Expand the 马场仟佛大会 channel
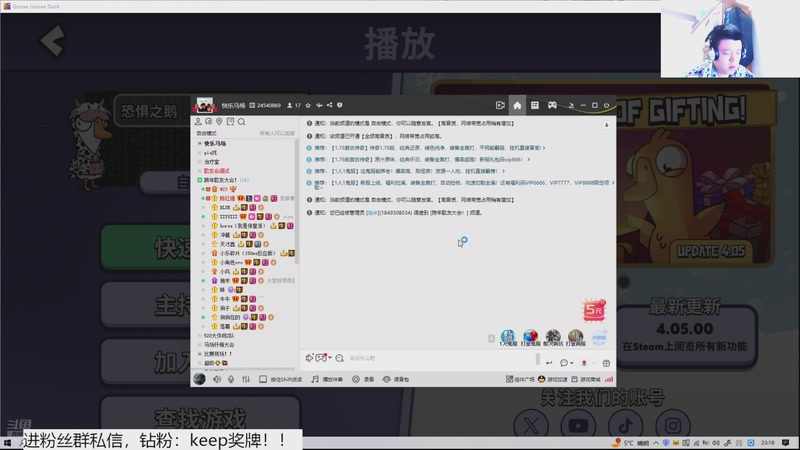The width and height of the screenshot is (800, 450). [x=199, y=345]
